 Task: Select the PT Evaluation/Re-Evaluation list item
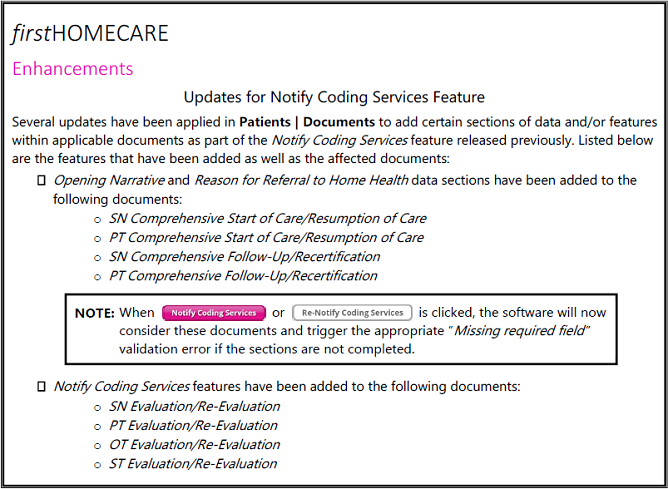click(x=193, y=426)
